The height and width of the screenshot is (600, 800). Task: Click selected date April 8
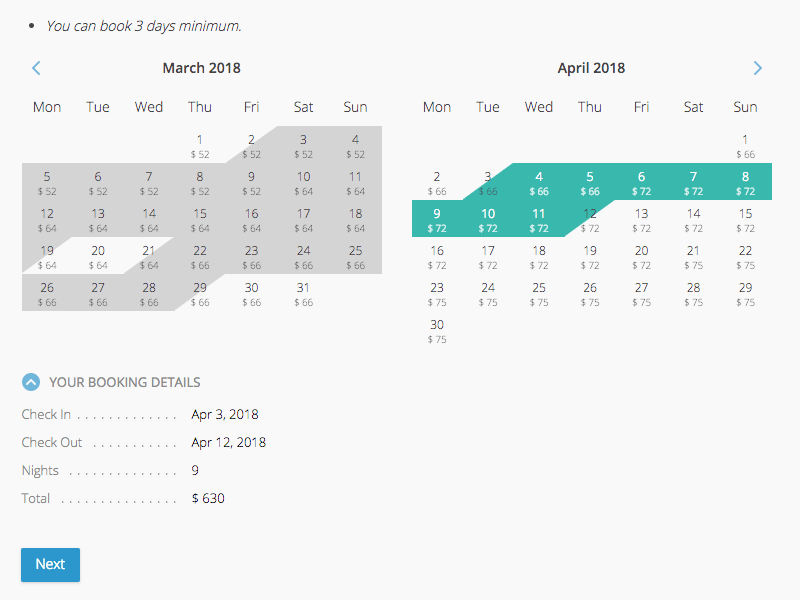click(x=745, y=182)
